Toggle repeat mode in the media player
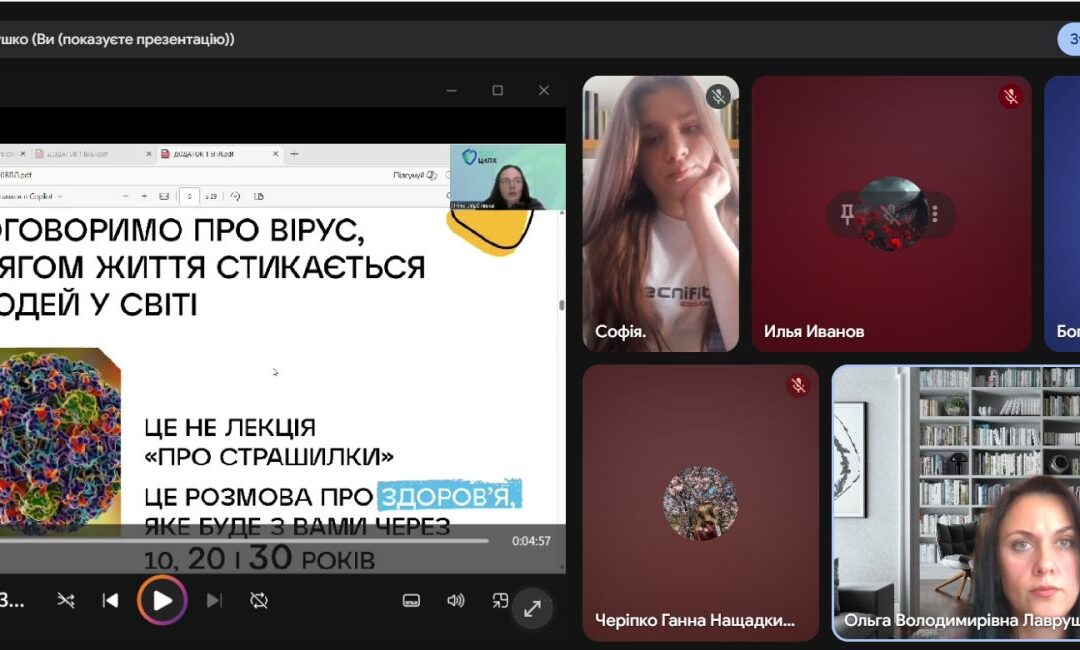Screen dimensions: 1080x650 [259, 600]
